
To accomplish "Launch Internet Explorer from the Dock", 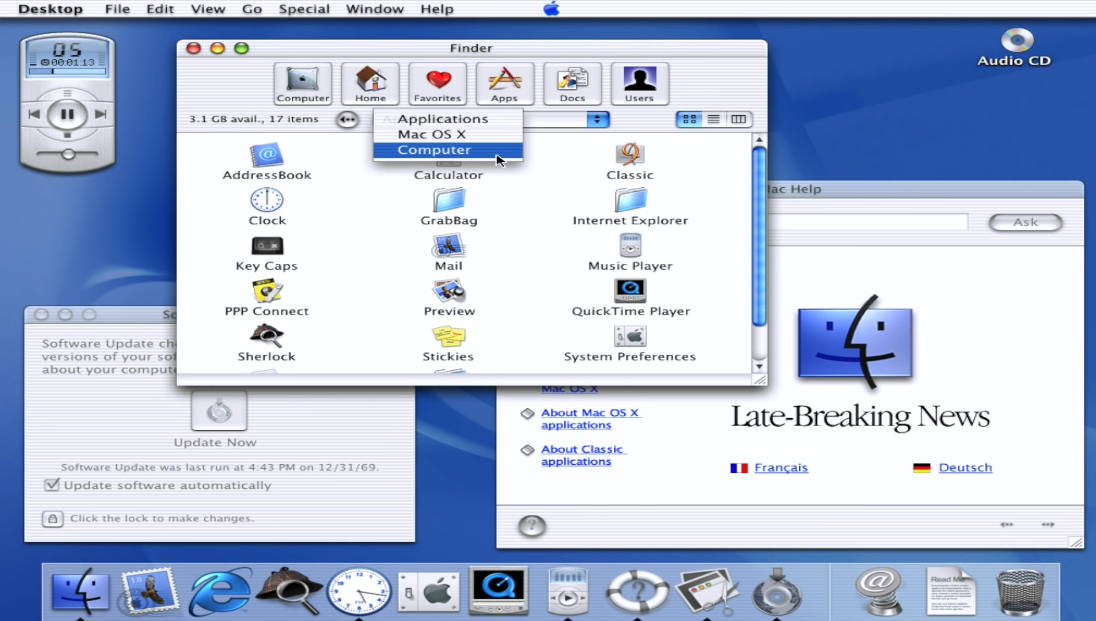I will (220, 591).
